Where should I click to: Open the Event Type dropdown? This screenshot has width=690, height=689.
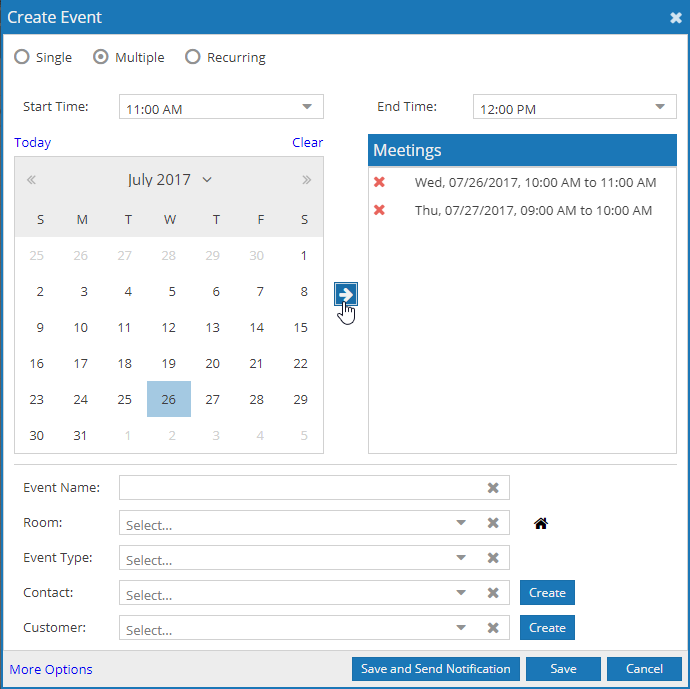(461, 557)
